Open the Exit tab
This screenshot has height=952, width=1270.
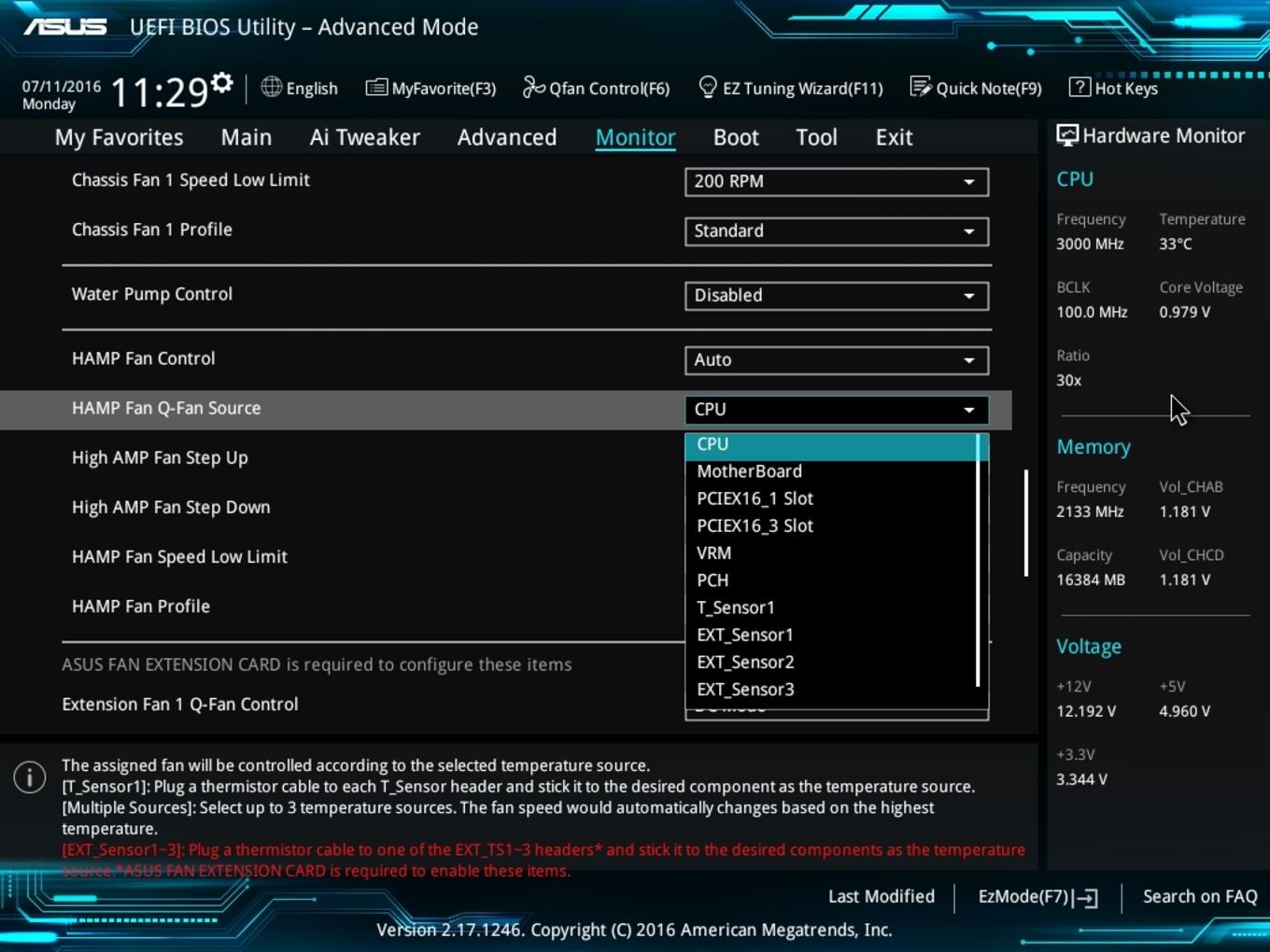894,137
